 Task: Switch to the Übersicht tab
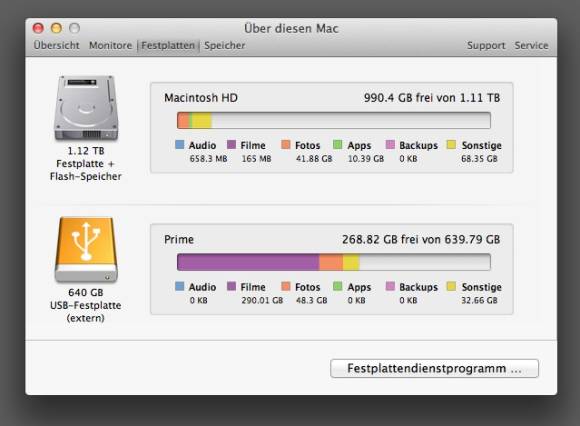point(57,45)
